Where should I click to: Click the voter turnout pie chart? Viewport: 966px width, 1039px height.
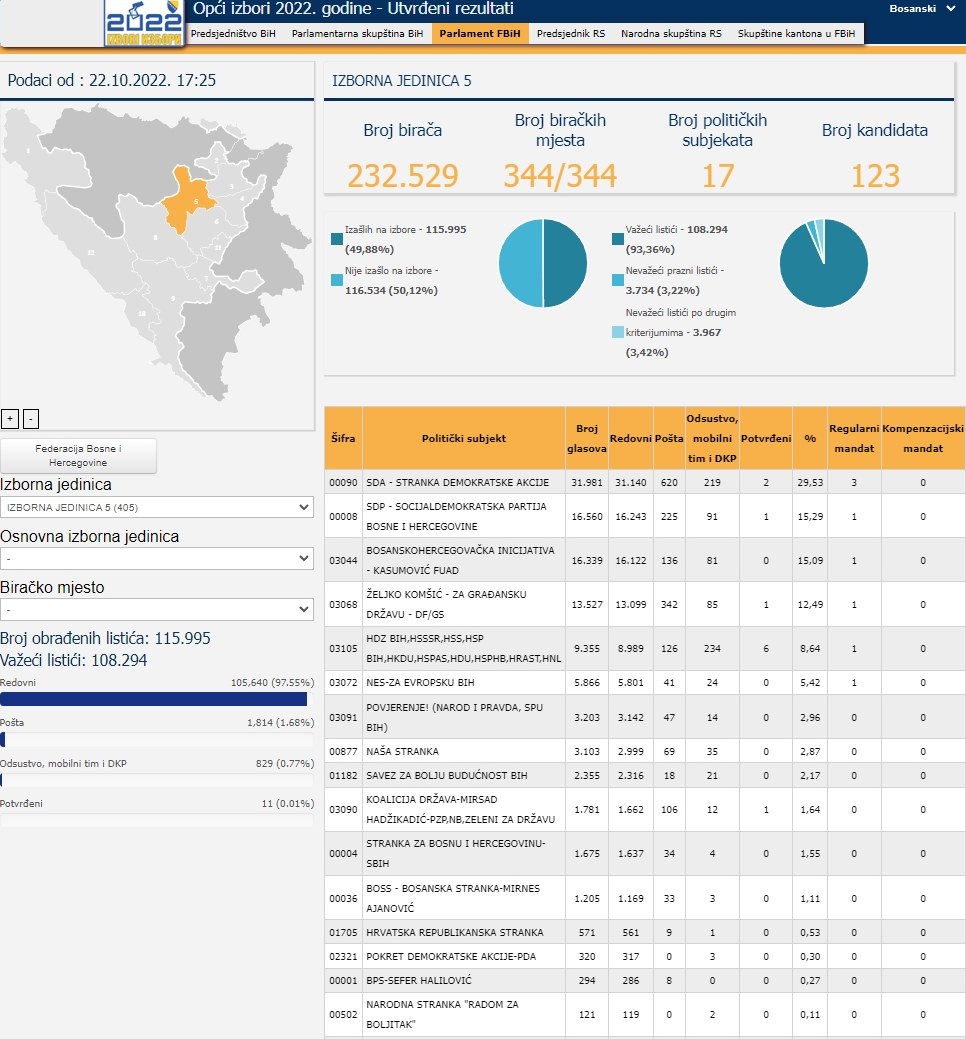click(543, 262)
